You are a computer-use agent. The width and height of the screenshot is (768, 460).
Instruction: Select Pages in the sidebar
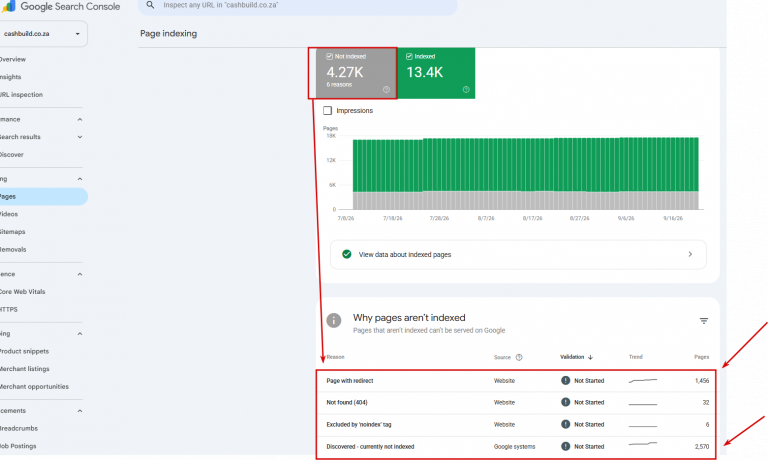[42, 196]
